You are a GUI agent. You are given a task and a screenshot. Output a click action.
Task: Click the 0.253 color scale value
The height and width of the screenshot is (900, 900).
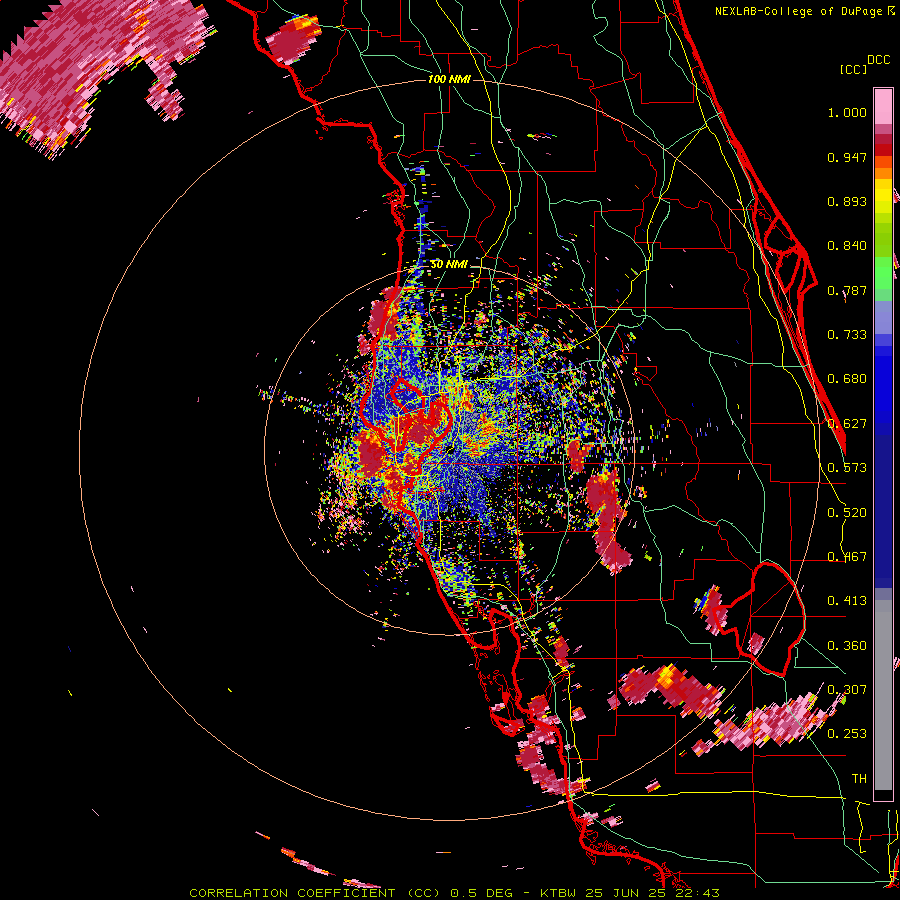tap(847, 734)
